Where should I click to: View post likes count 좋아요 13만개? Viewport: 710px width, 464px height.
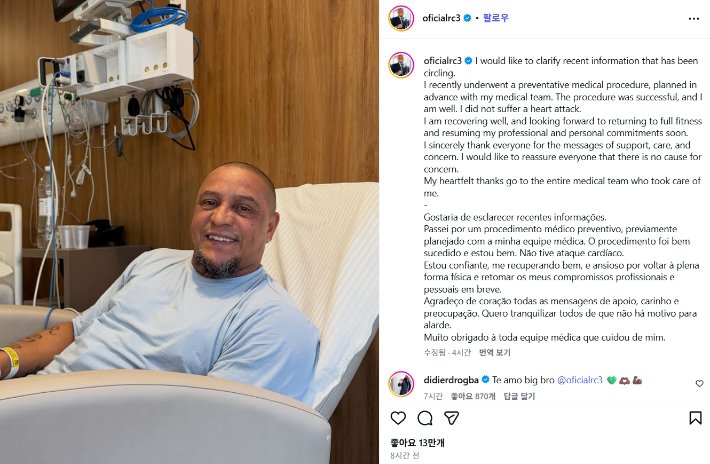(417, 443)
